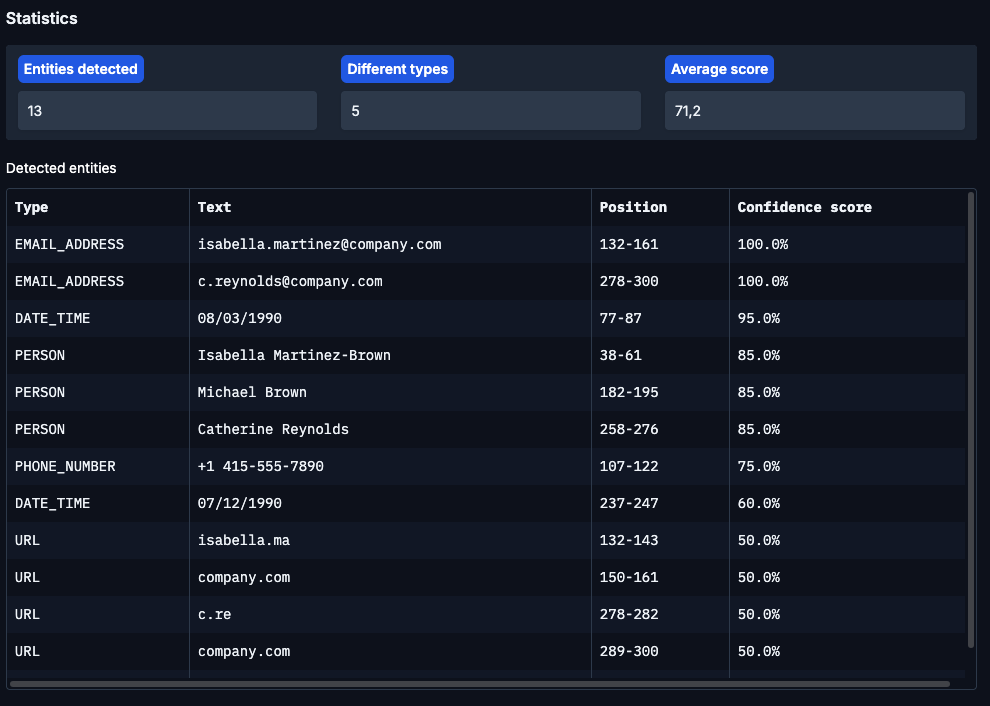The width and height of the screenshot is (990, 706).
Task: Click the Type column header
Action: point(32,207)
